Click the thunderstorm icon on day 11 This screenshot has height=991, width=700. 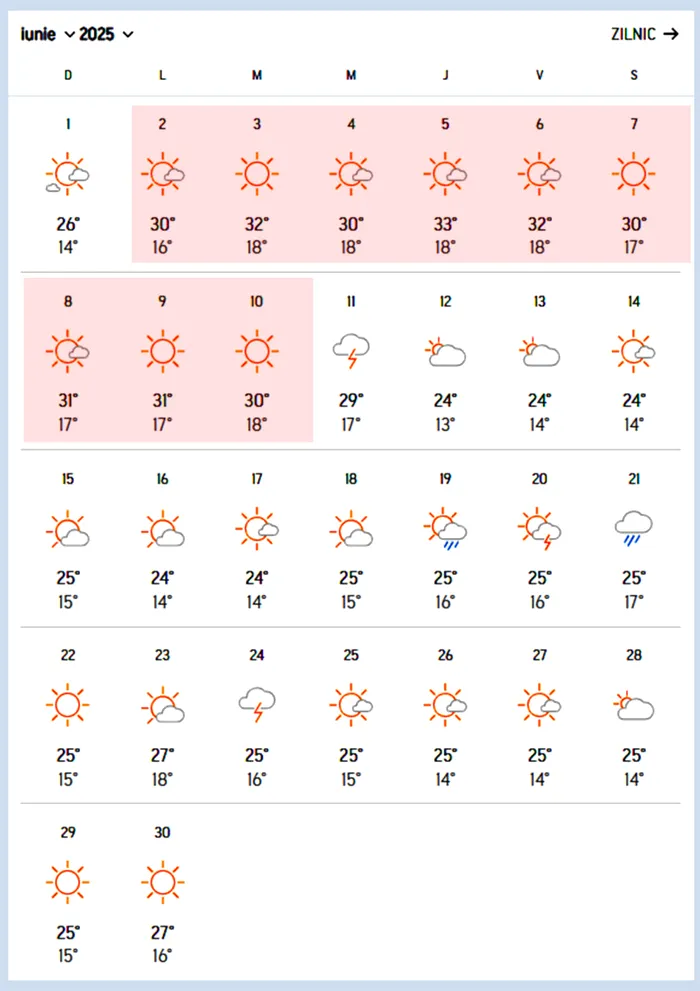click(x=351, y=351)
